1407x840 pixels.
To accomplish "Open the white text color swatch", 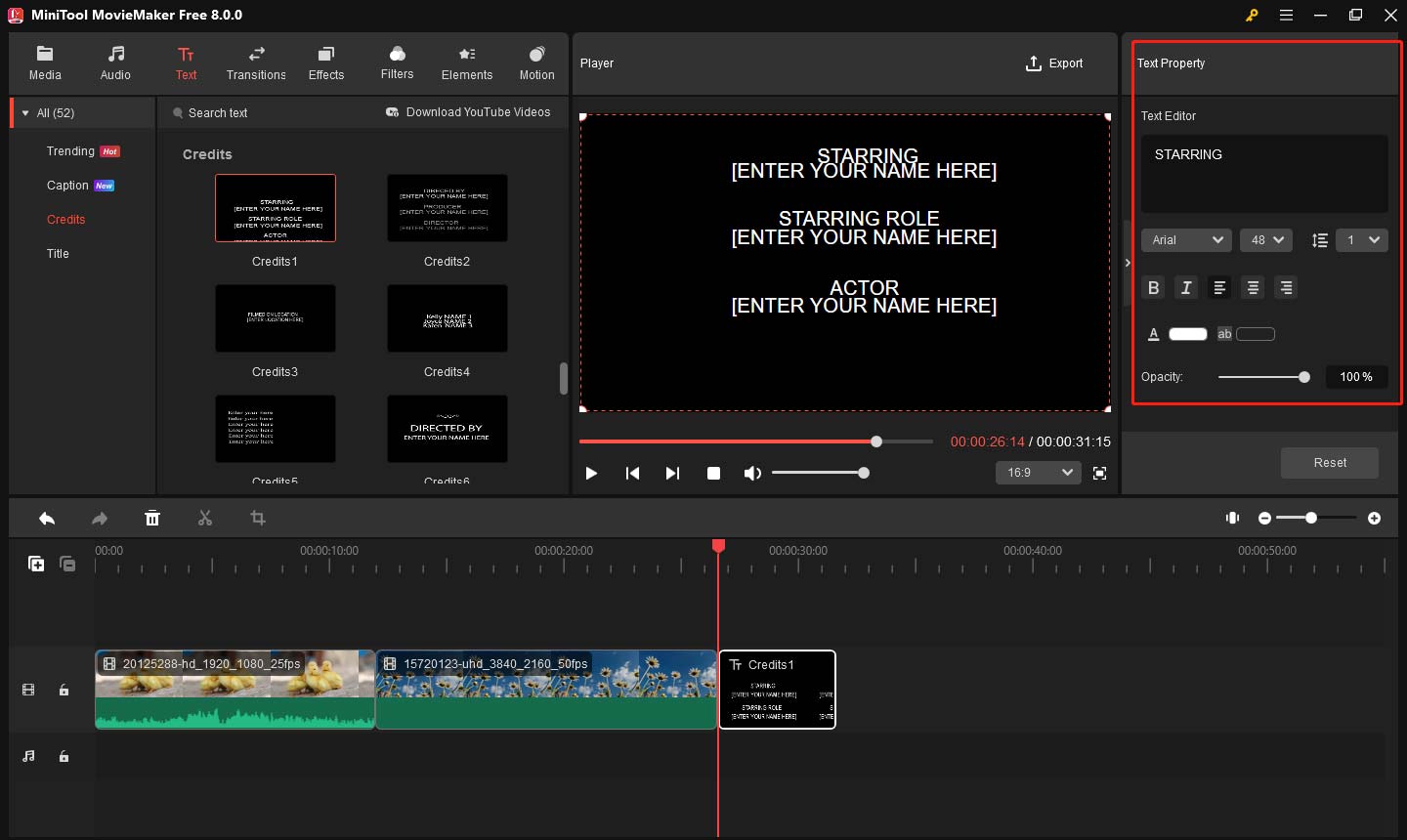I will click(x=1188, y=334).
